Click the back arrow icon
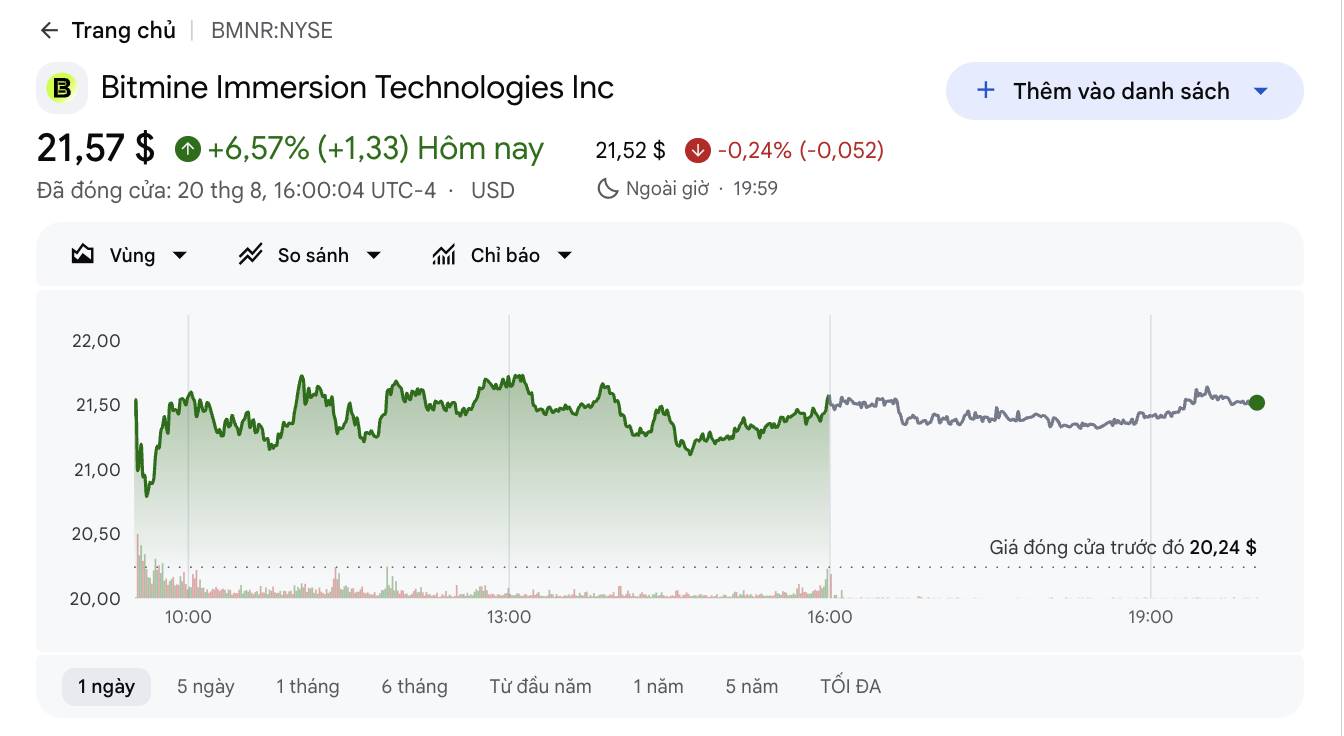This screenshot has height=736, width=1344. 49,30
